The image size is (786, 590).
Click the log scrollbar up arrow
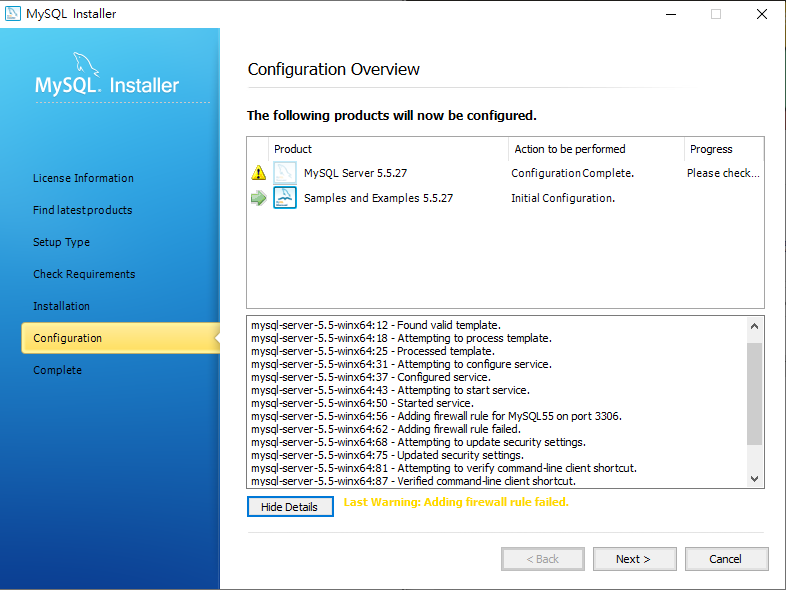pos(754,326)
